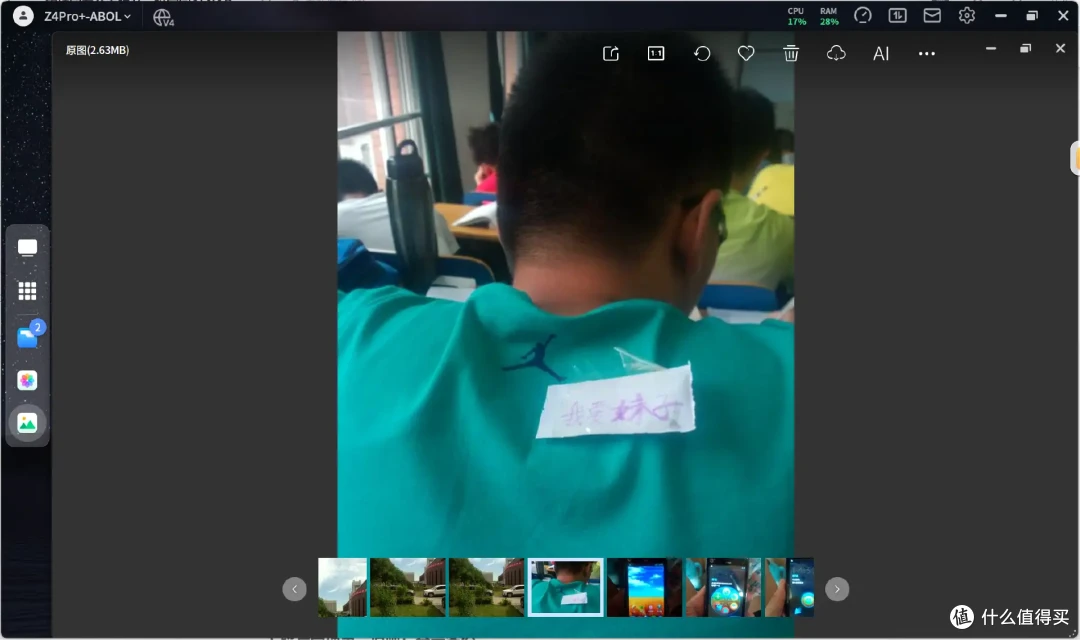Go to previous thumbnails with left arrow
The width and height of the screenshot is (1080, 640).
click(x=294, y=589)
